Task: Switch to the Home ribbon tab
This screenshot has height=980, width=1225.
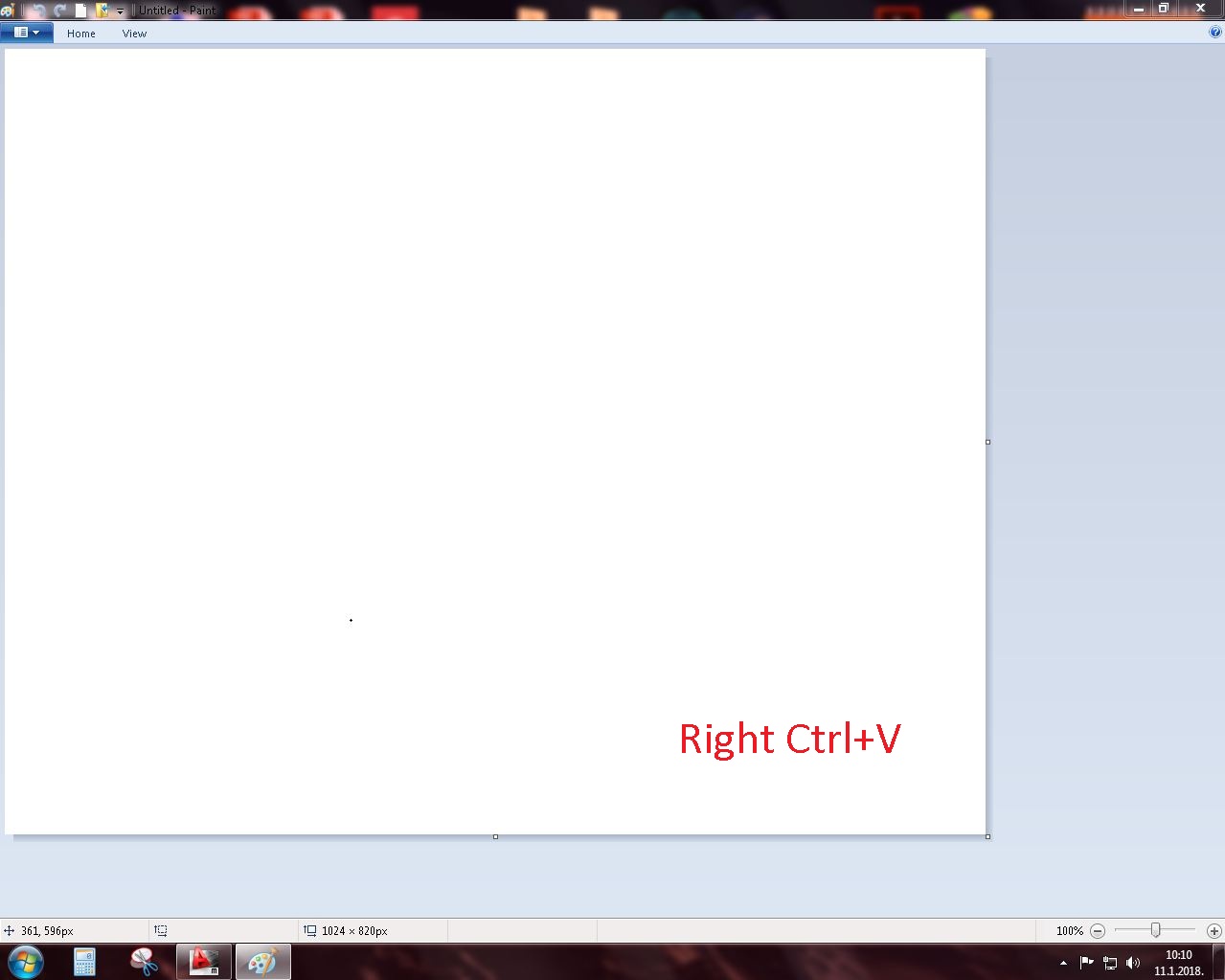Action: pyautogui.click(x=81, y=34)
